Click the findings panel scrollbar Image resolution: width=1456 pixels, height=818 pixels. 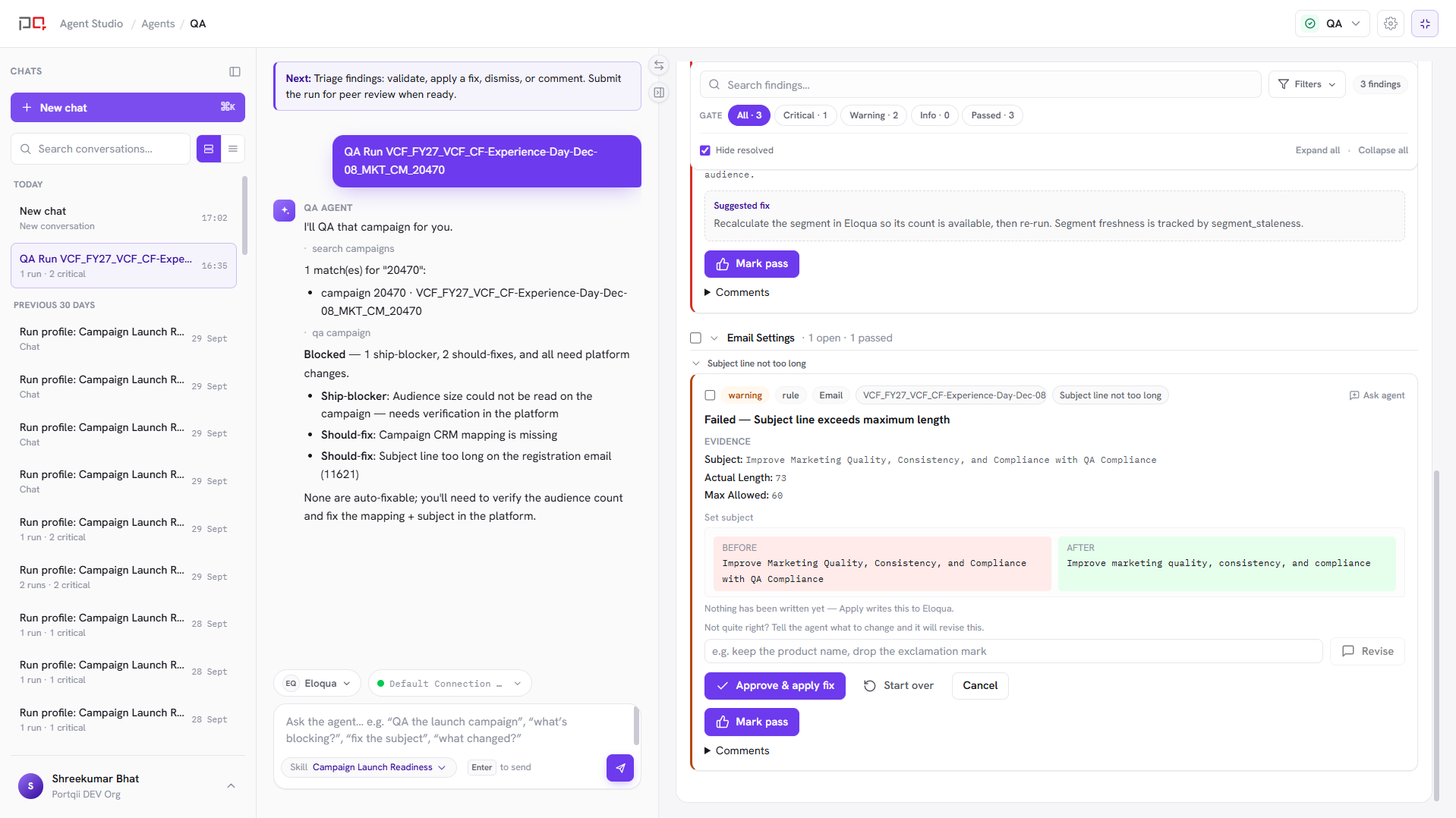(x=1436, y=636)
